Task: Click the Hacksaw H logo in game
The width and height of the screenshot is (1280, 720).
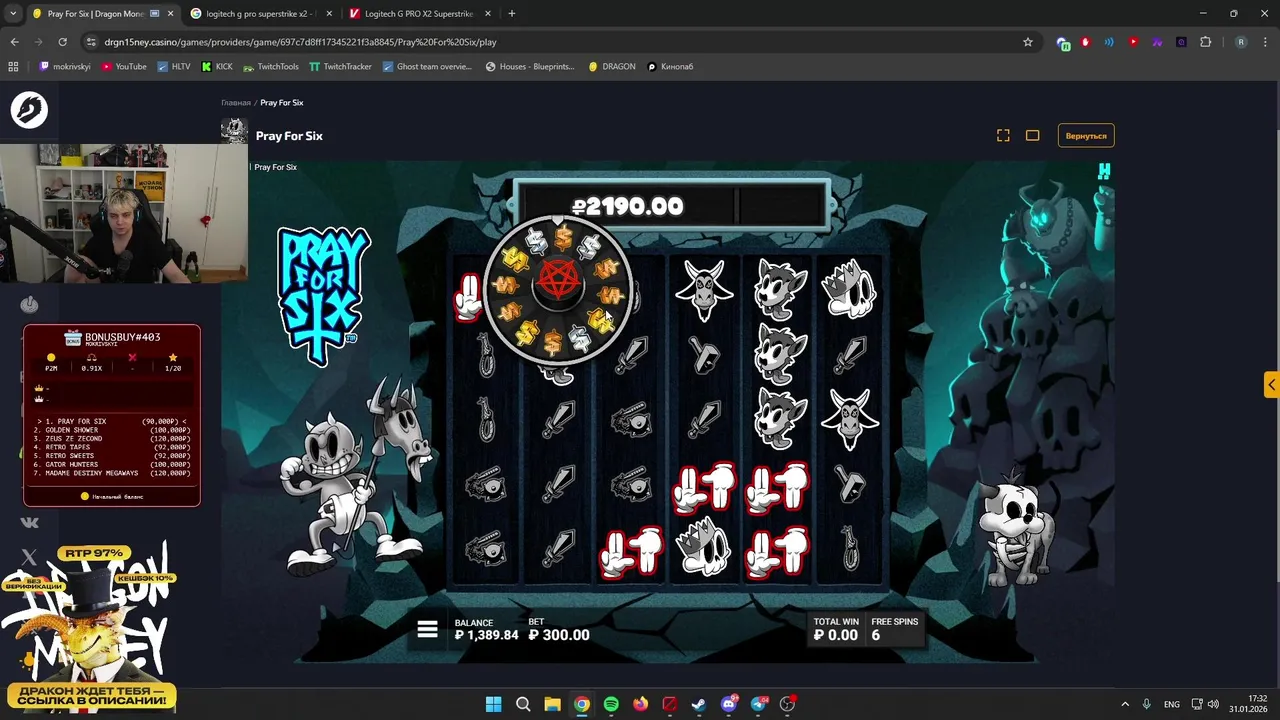Action: 1104,171
